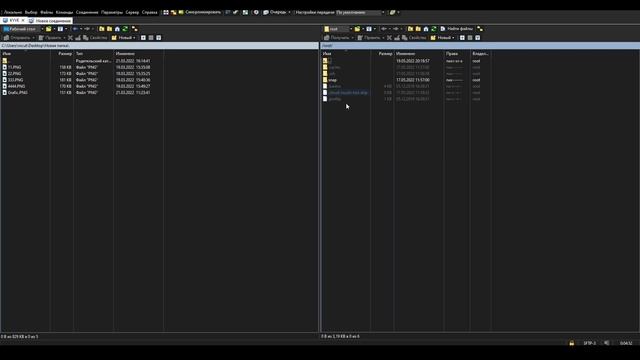The height and width of the screenshot is (360, 640).
Task: Click the local panel filter icon
Action: click(60, 29)
